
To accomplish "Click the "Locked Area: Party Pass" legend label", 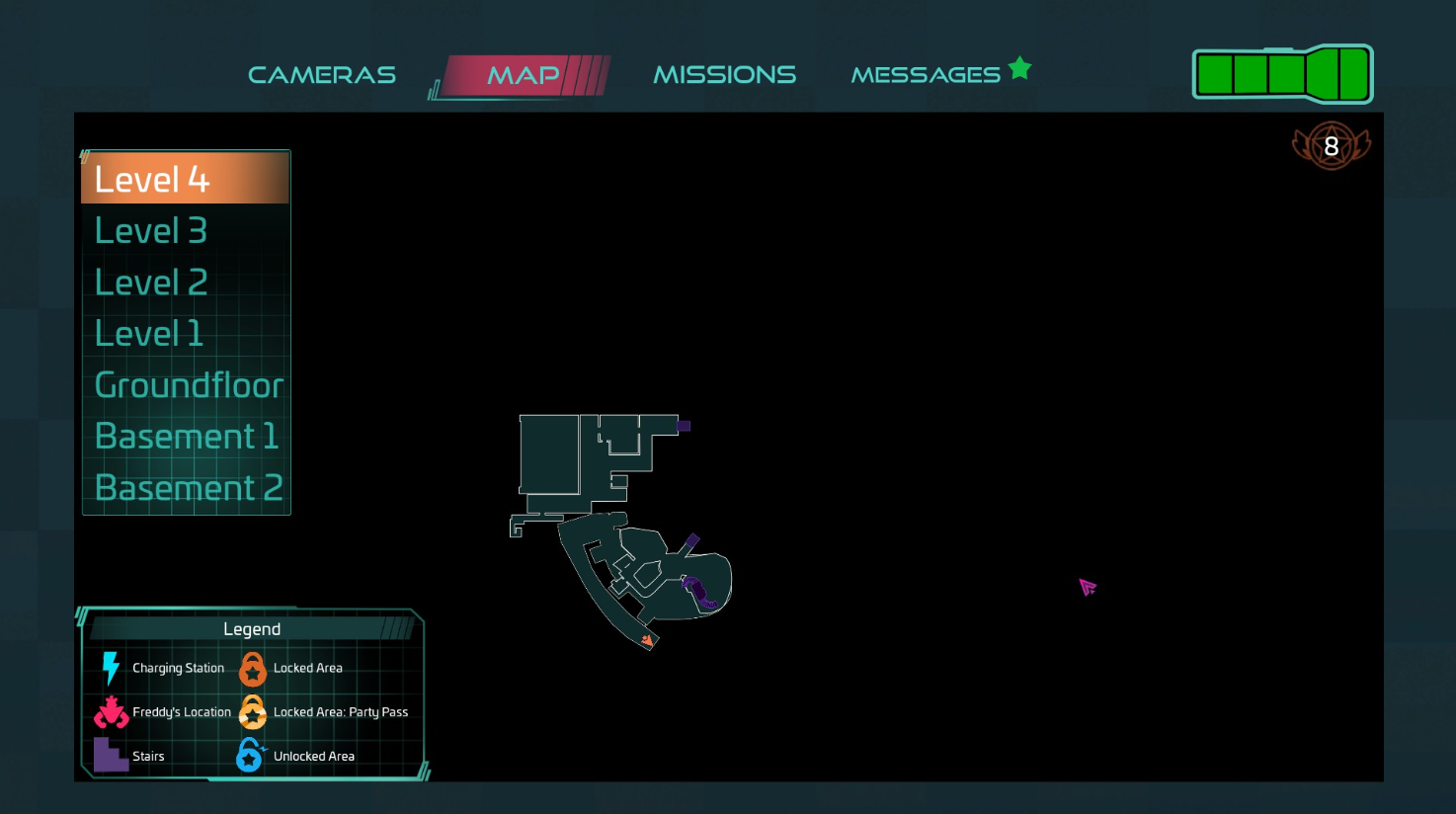I will pos(341,712).
